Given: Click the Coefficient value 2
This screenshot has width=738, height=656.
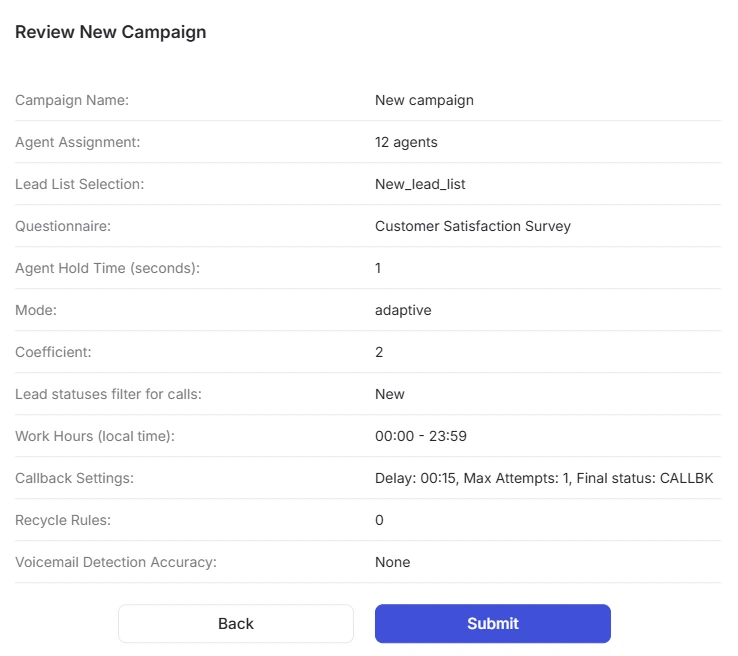Looking at the screenshot, I should click(379, 352).
